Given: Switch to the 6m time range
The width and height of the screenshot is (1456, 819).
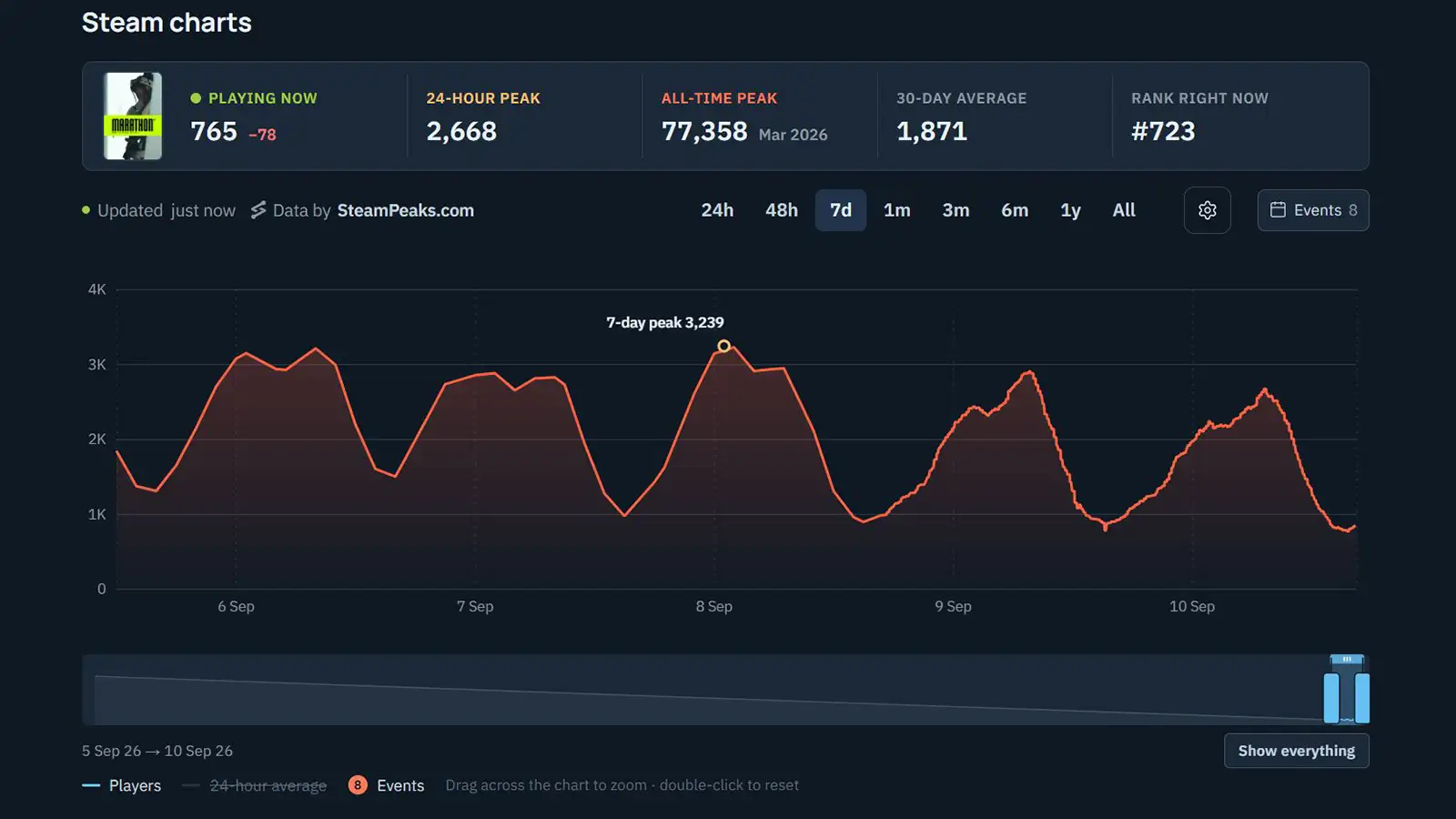Looking at the screenshot, I should (x=1015, y=210).
